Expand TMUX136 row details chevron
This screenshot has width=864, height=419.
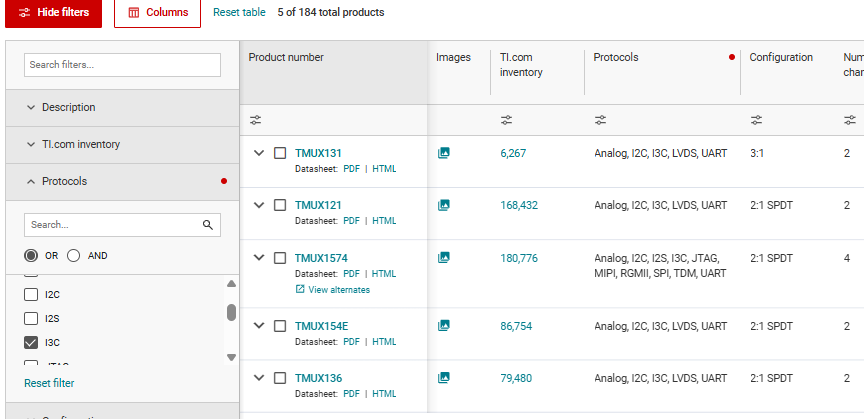click(x=258, y=378)
